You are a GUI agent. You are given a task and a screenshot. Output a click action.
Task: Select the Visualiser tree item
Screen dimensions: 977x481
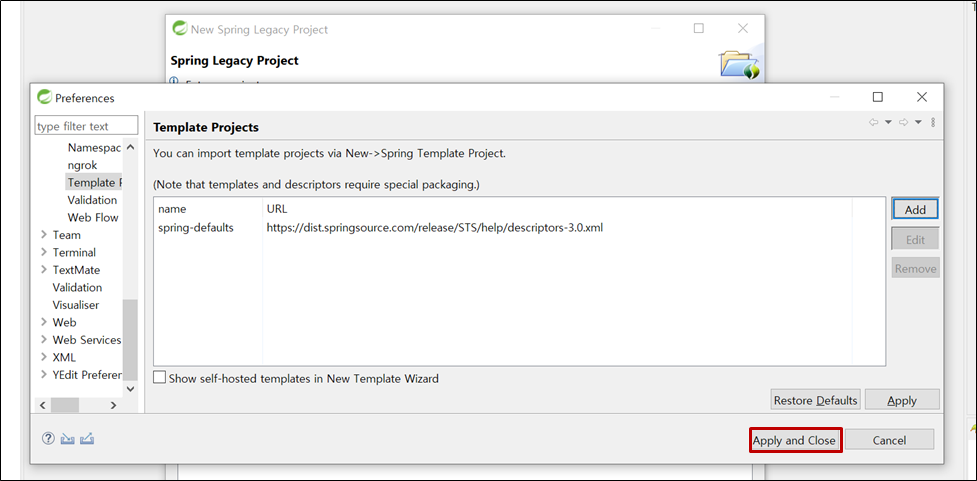tap(76, 305)
